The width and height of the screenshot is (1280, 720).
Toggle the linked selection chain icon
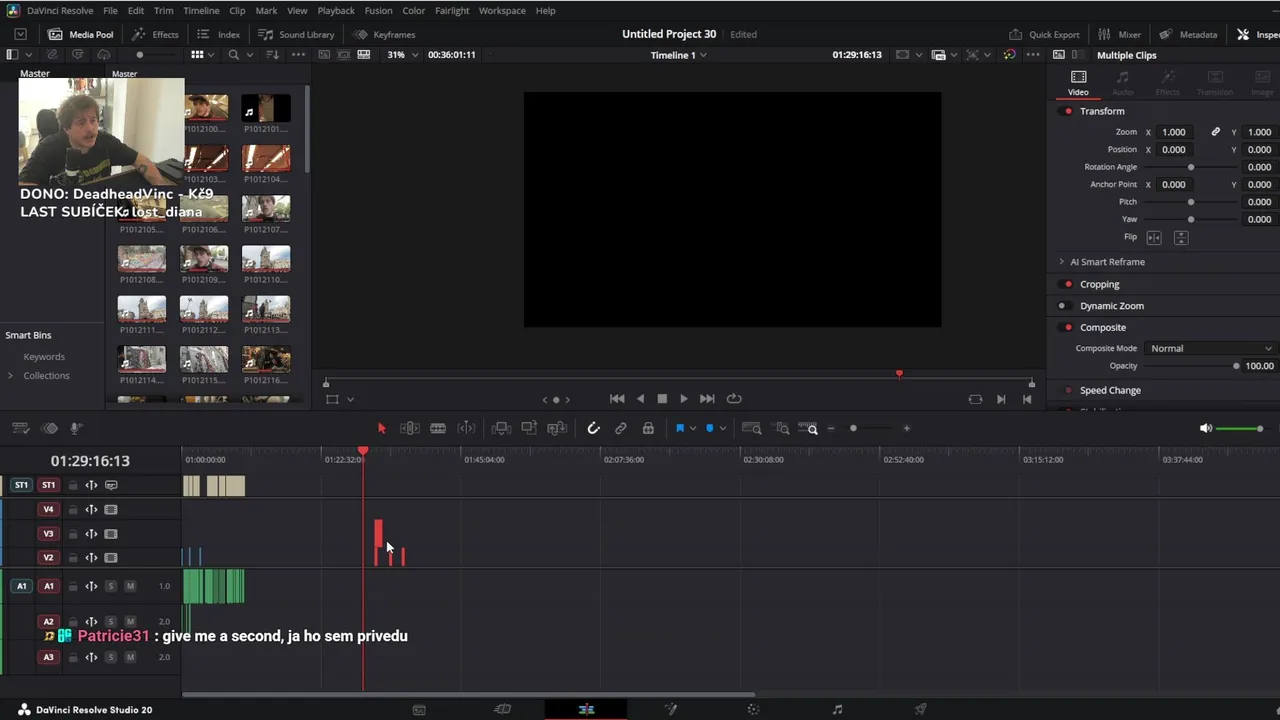pyautogui.click(x=621, y=428)
